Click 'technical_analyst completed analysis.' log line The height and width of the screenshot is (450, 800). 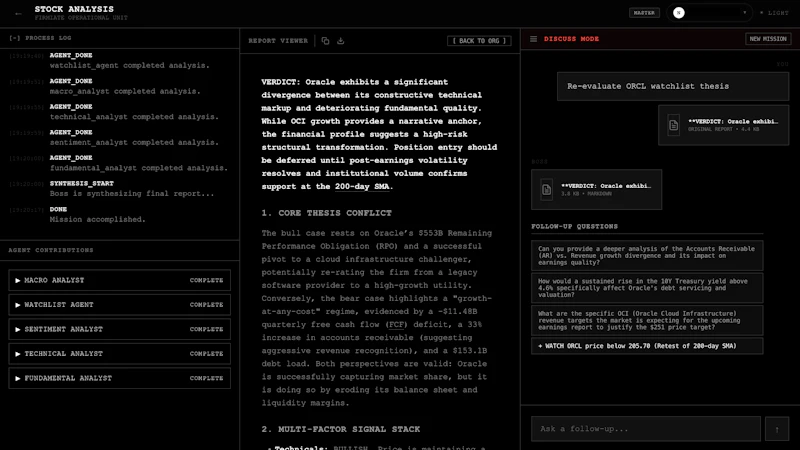(x=134, y=117)
